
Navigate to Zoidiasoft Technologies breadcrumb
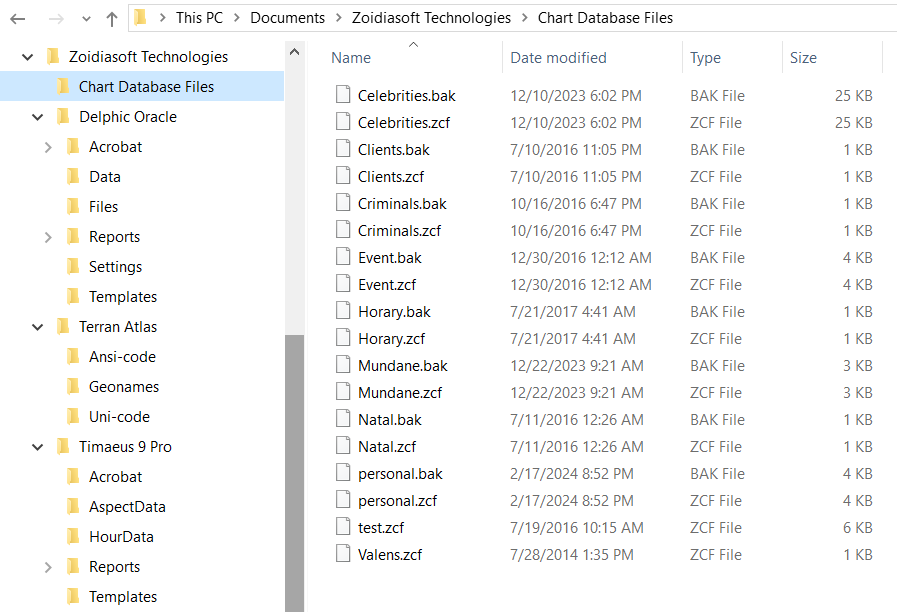point(431,18)
